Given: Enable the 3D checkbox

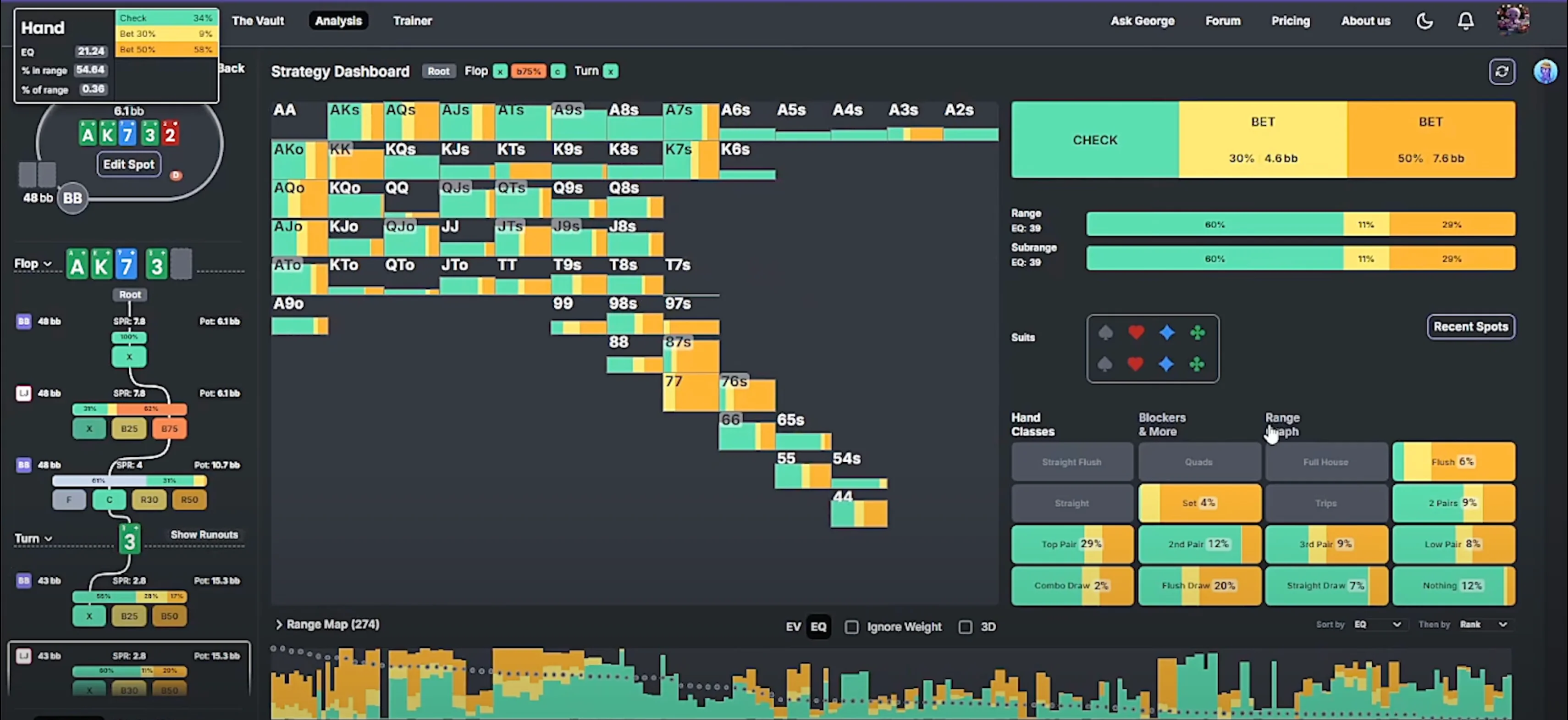Looking at the screenshot, I should click(966, 627).
